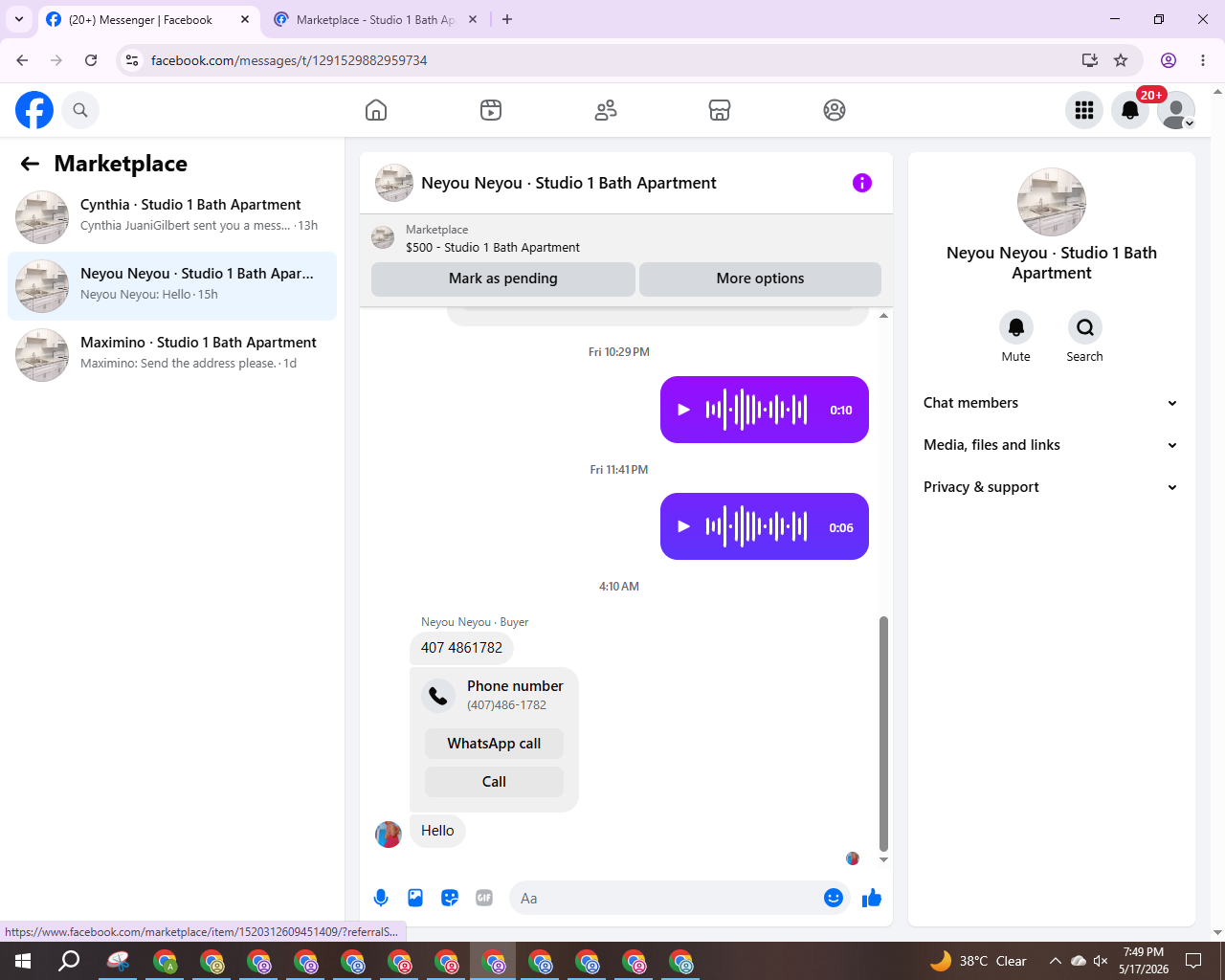Select the Neyou Neyou conversation in list
Viewport: 1225px width, 980px height.
click(172, 286)
